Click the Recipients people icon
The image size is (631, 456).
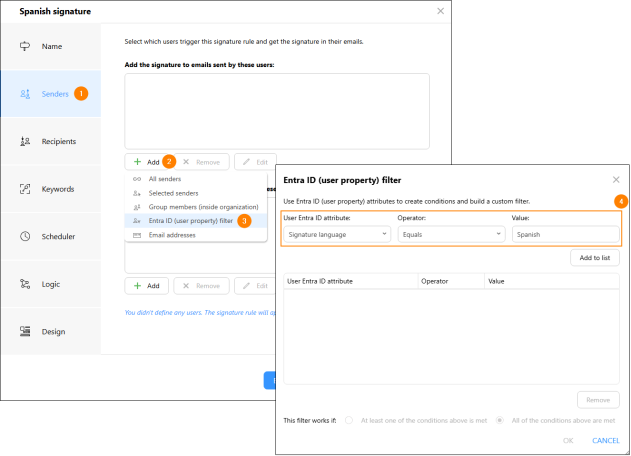pyautogui.click(x=25, y=141)
